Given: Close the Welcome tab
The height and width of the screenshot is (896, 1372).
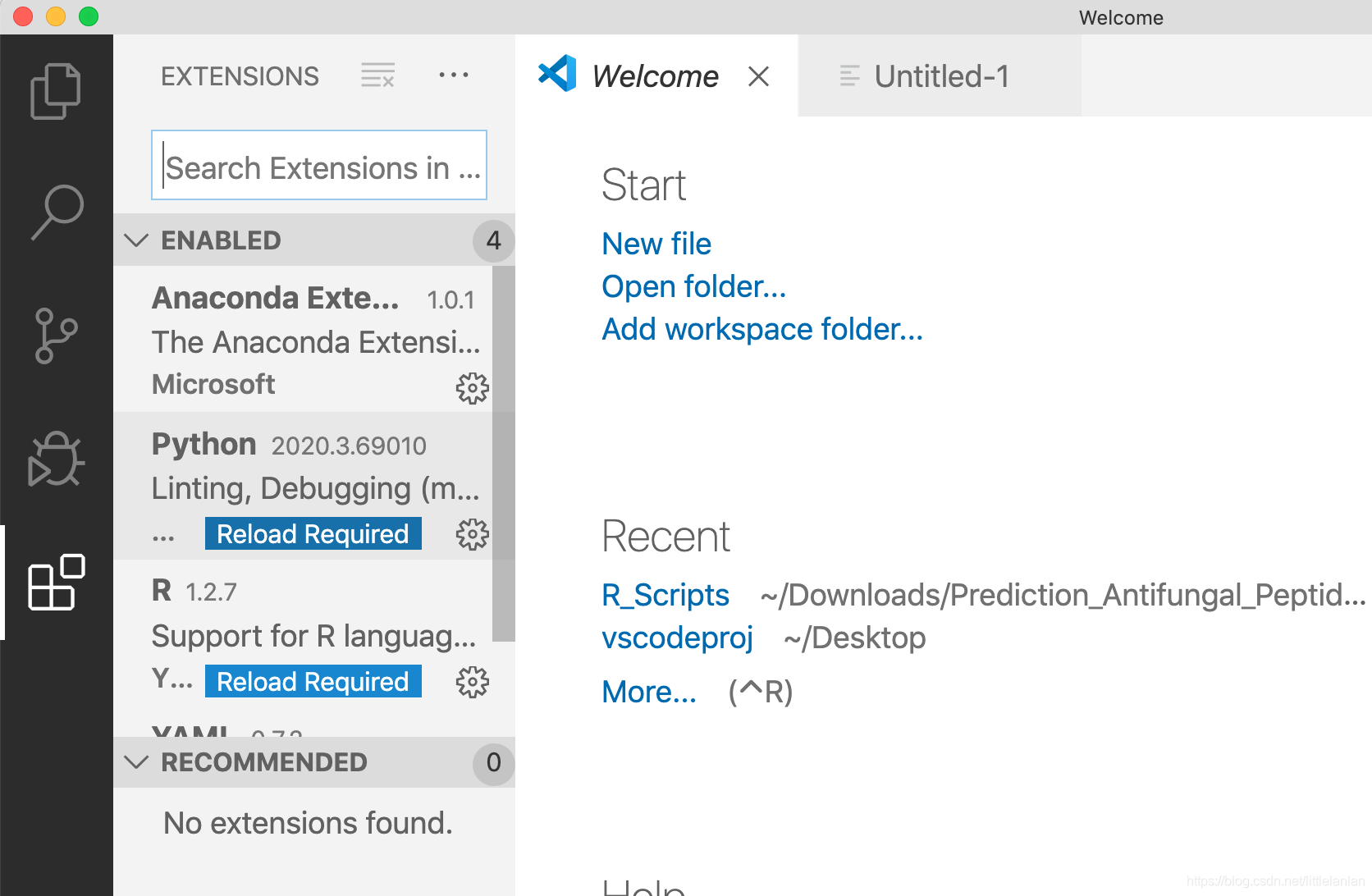Looking at the screenshot, I should [758, 76].
